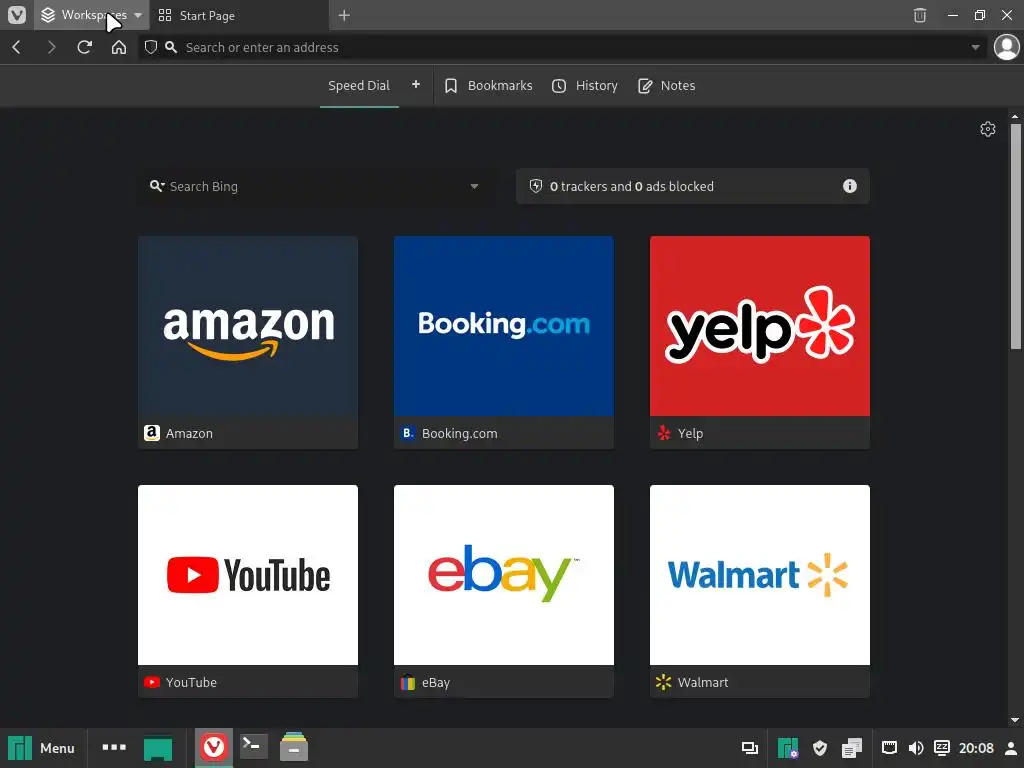The width and height of the screenshot is (1024, 768).
Task: Open the Yelp speed dial thumbnail
Action: 760,326
